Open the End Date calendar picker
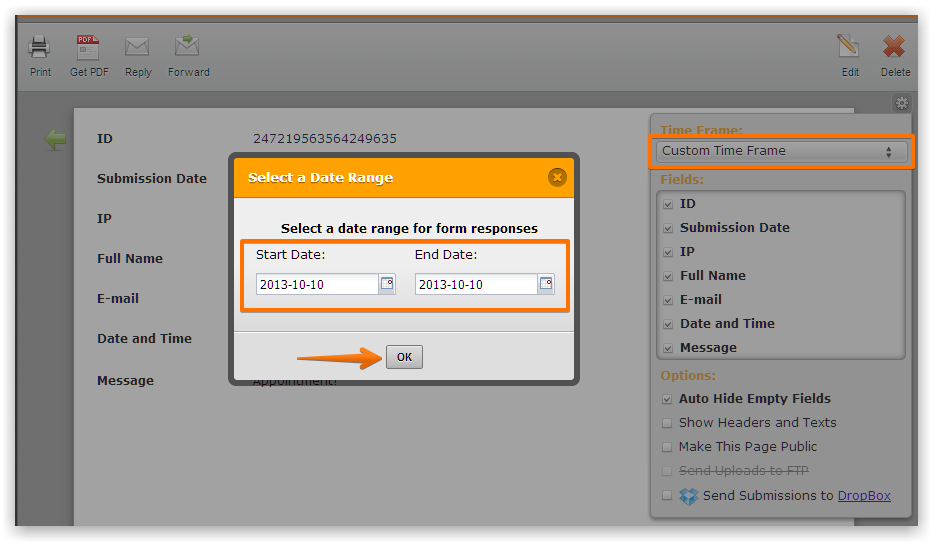This screenshot has height=546, width=933. point(546,284)
